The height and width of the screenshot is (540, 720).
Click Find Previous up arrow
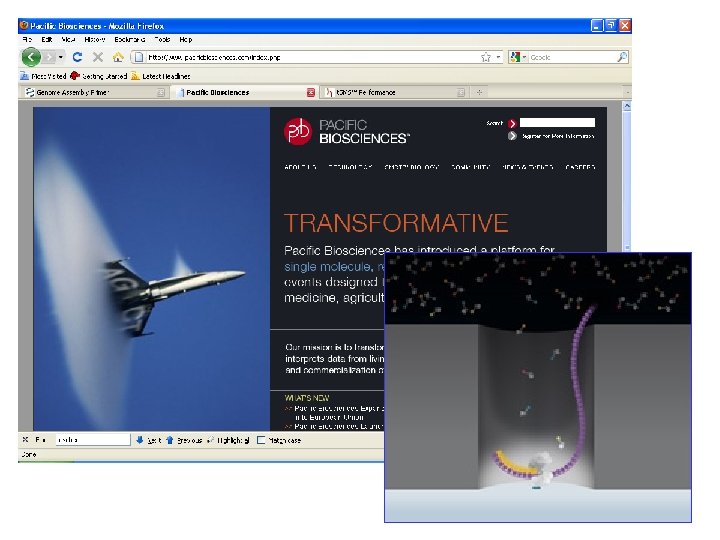coord(184,440)
